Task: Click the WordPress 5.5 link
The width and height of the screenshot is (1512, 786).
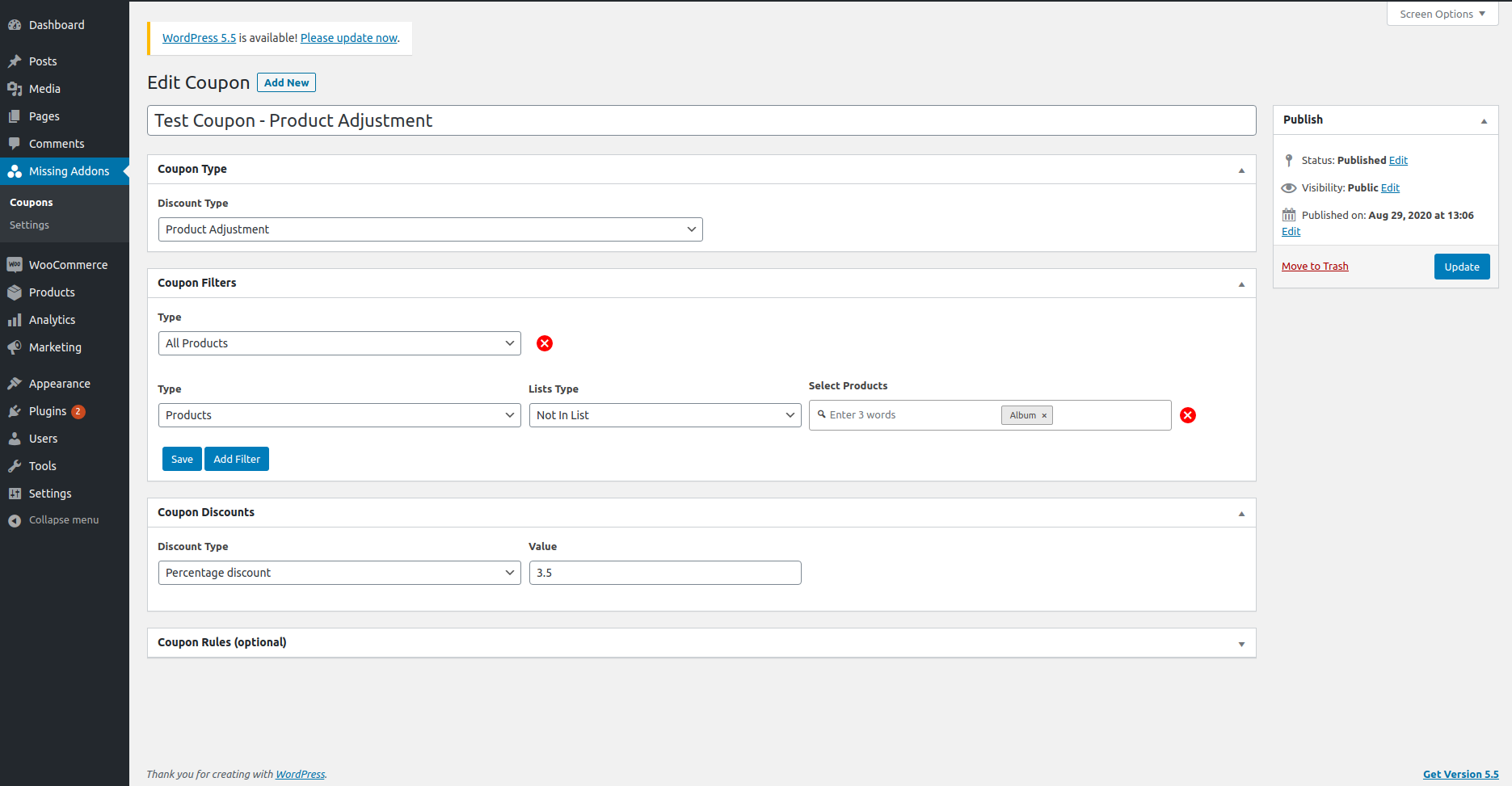Action: coord(199,38)
